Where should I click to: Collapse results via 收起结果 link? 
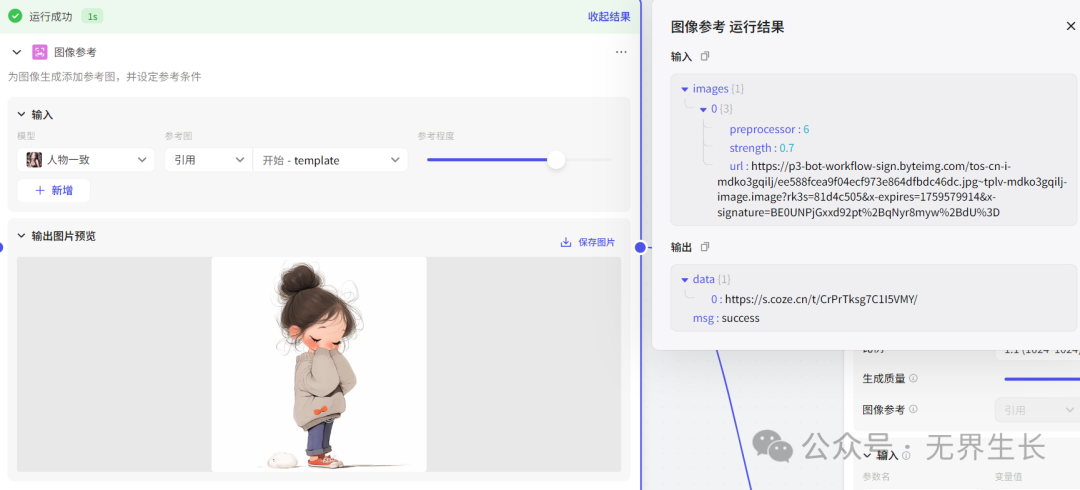tap(609, 17)
